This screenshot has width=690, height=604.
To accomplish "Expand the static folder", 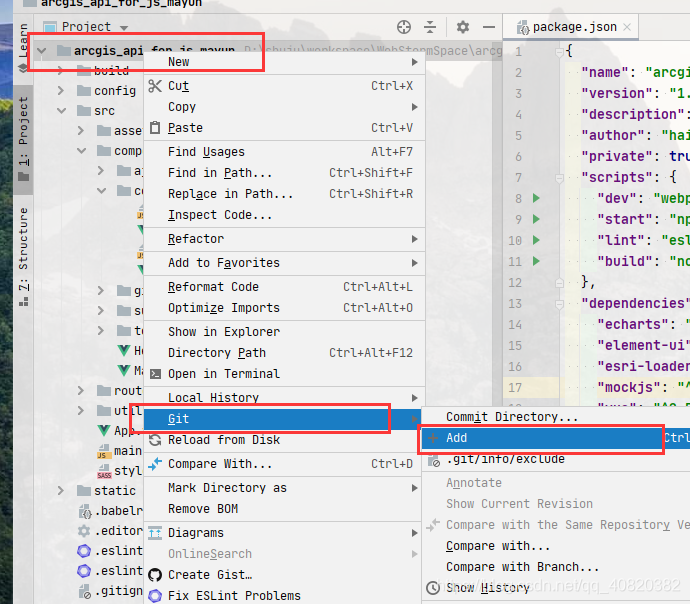I will click(x=61, y=490).
